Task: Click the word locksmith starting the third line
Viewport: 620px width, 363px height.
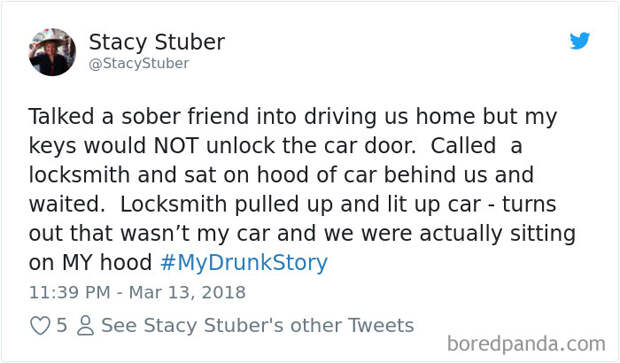Action: coord(79,175)
